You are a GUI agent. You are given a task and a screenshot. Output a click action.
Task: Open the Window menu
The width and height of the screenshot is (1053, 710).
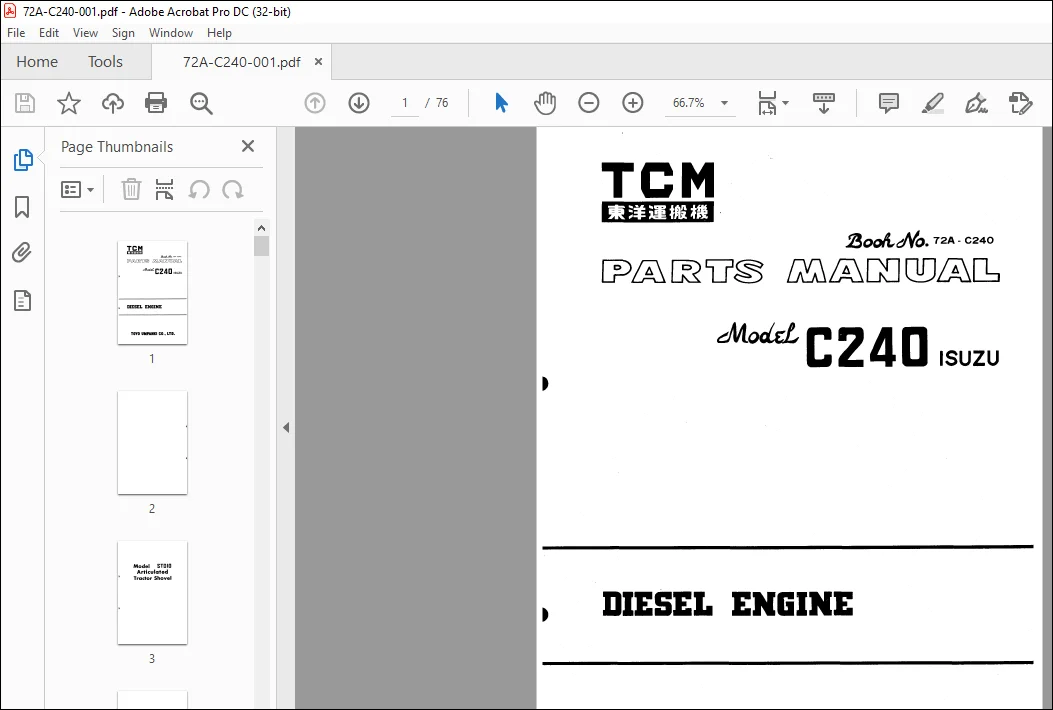(x=171, y=33)
